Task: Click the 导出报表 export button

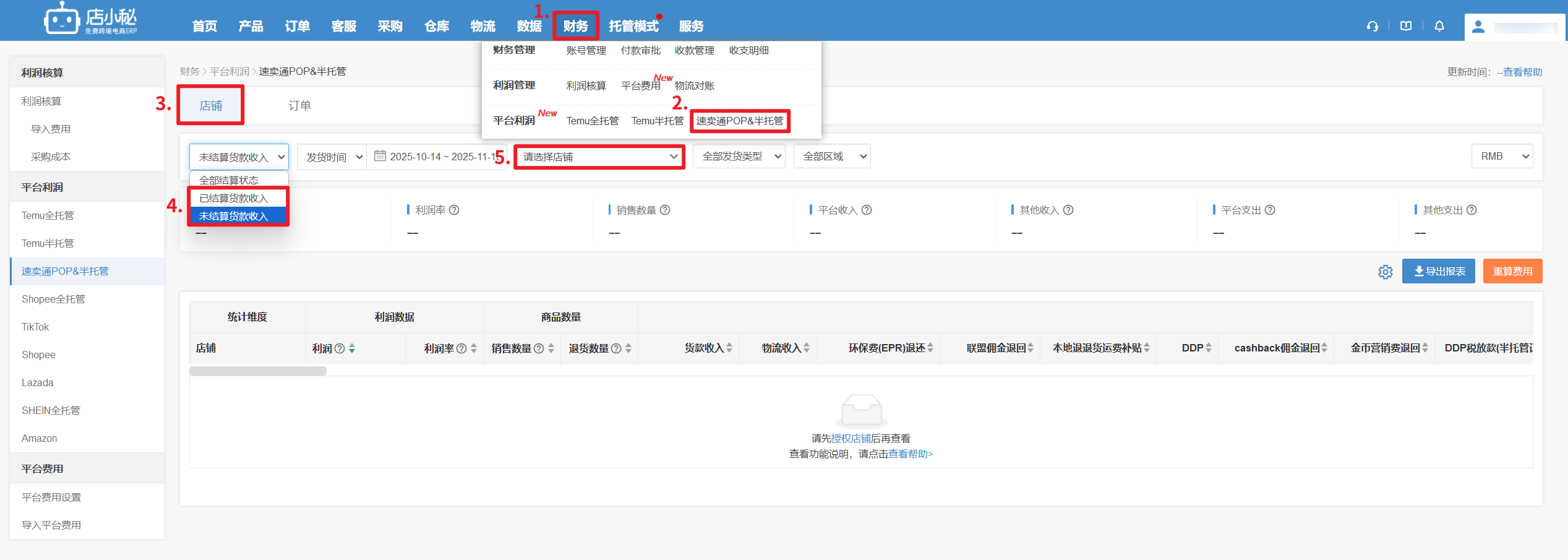Action: pos(1438,272)
